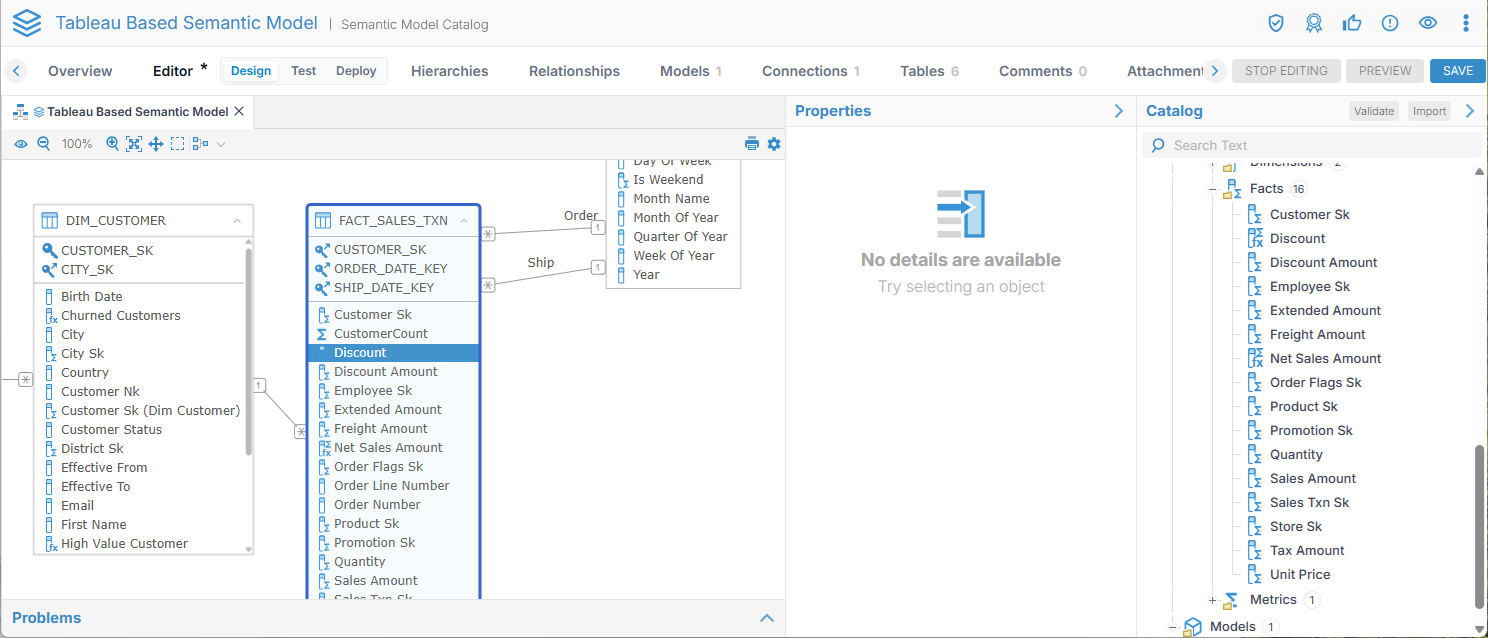Print the diagram using printer icon

752,144
